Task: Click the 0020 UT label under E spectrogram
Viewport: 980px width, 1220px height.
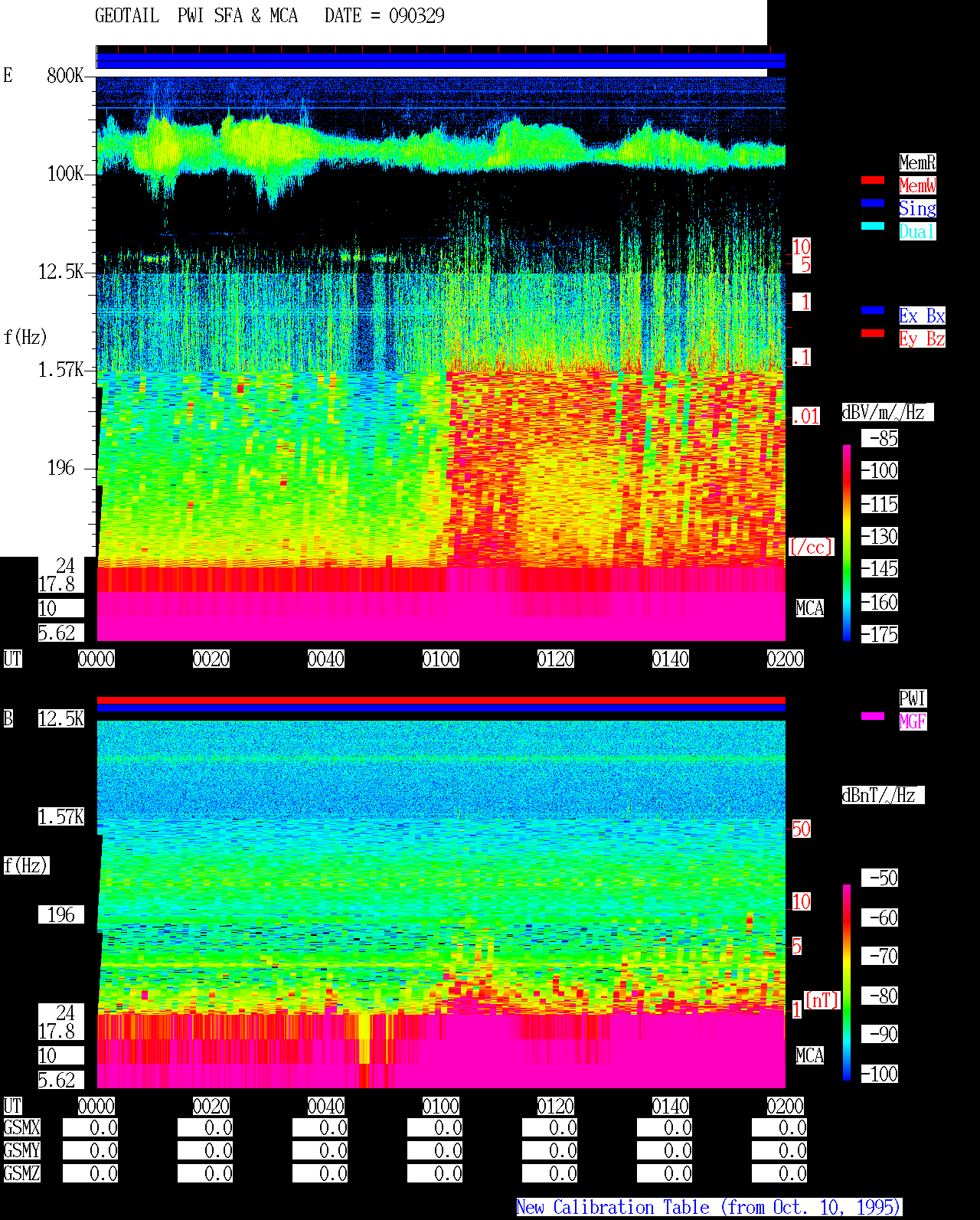Action: pos(211,659)
